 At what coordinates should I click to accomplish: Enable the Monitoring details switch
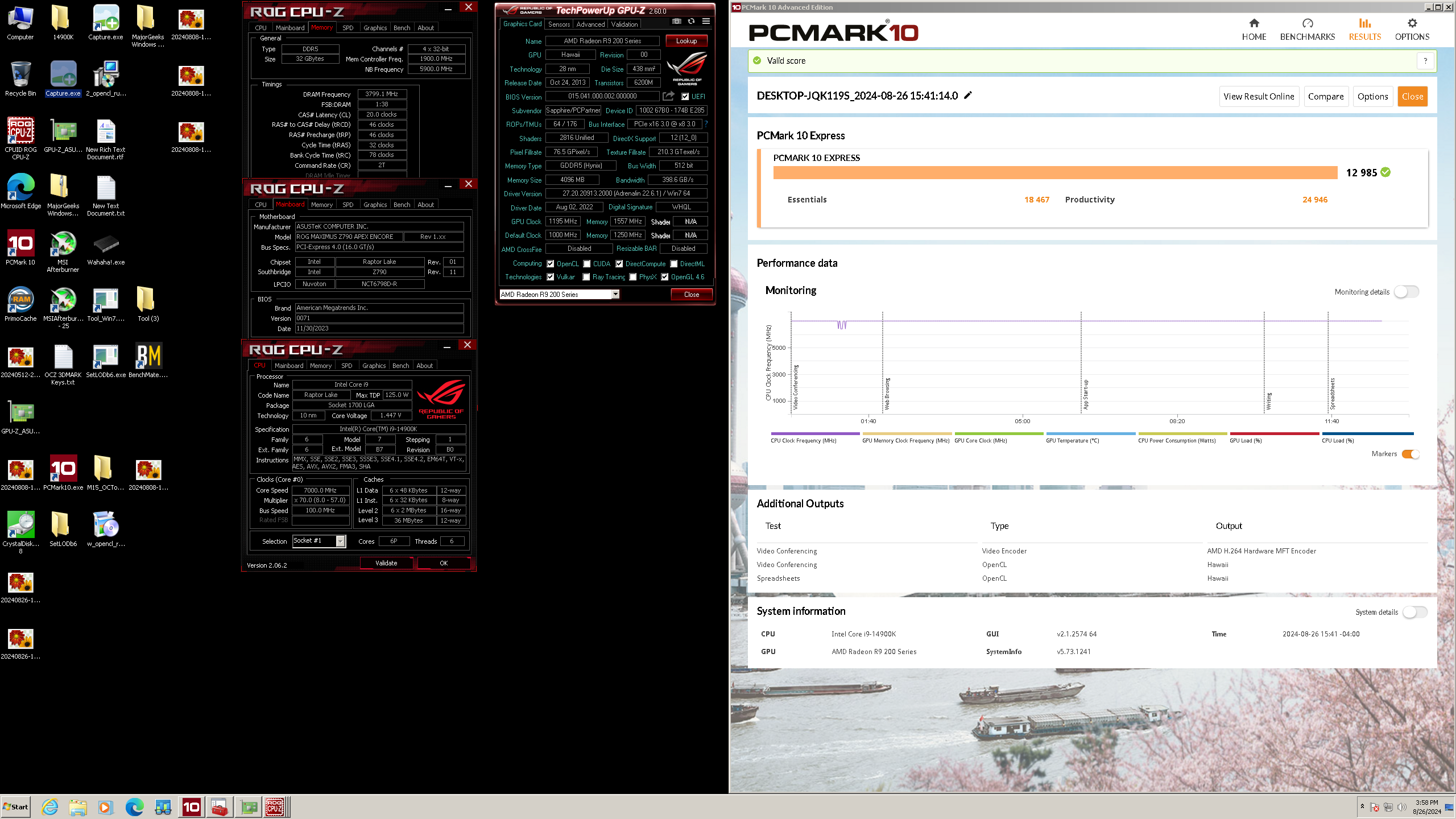click(x=1407, y=291)
